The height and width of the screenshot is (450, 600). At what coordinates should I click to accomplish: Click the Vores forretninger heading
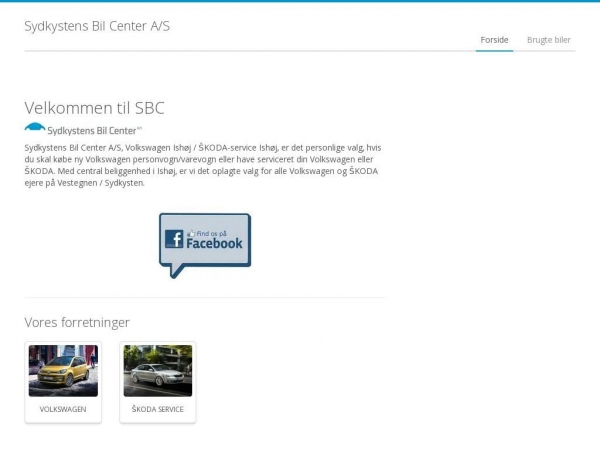pos(77,322)
